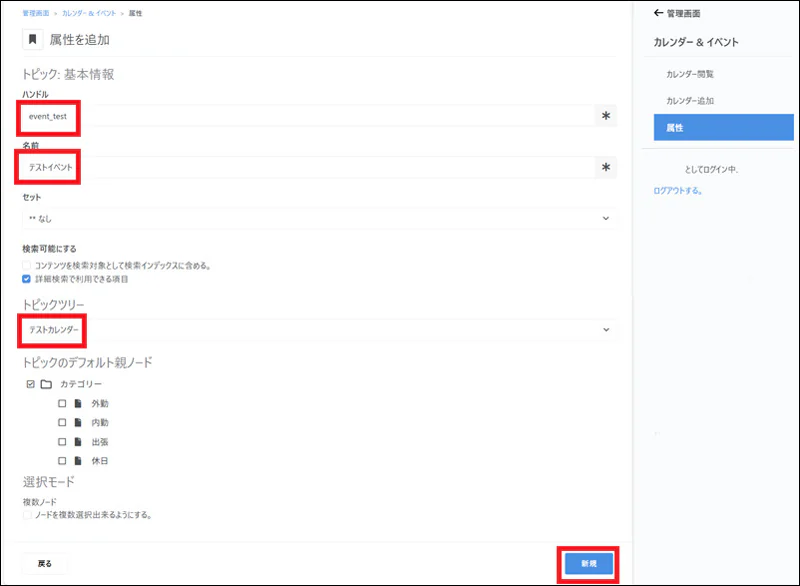Uncheck 詳細検索で利用できる項目 checkbox
The height and width of the screenshot is (586, 800).
tap(27, 279)
